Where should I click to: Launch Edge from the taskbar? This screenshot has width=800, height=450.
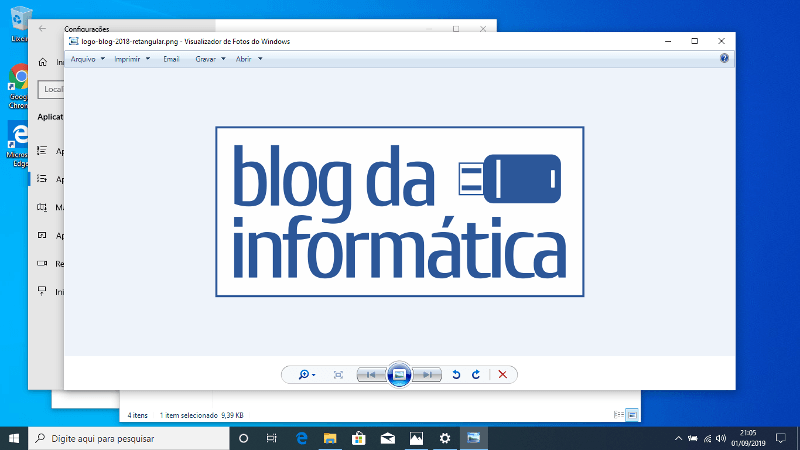pos(302,438)
